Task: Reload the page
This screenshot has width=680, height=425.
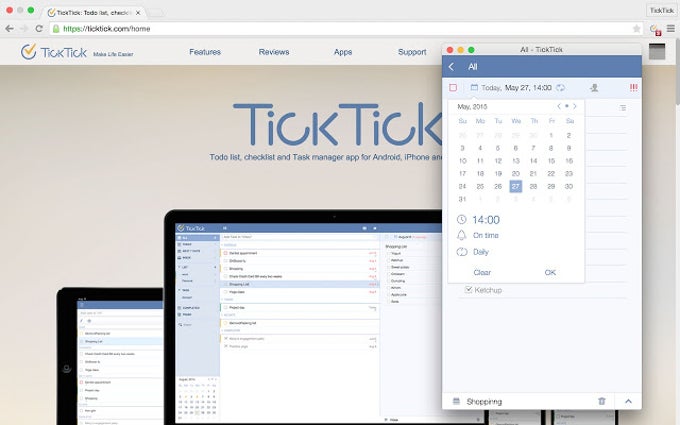Action: (x=39, y=29)
